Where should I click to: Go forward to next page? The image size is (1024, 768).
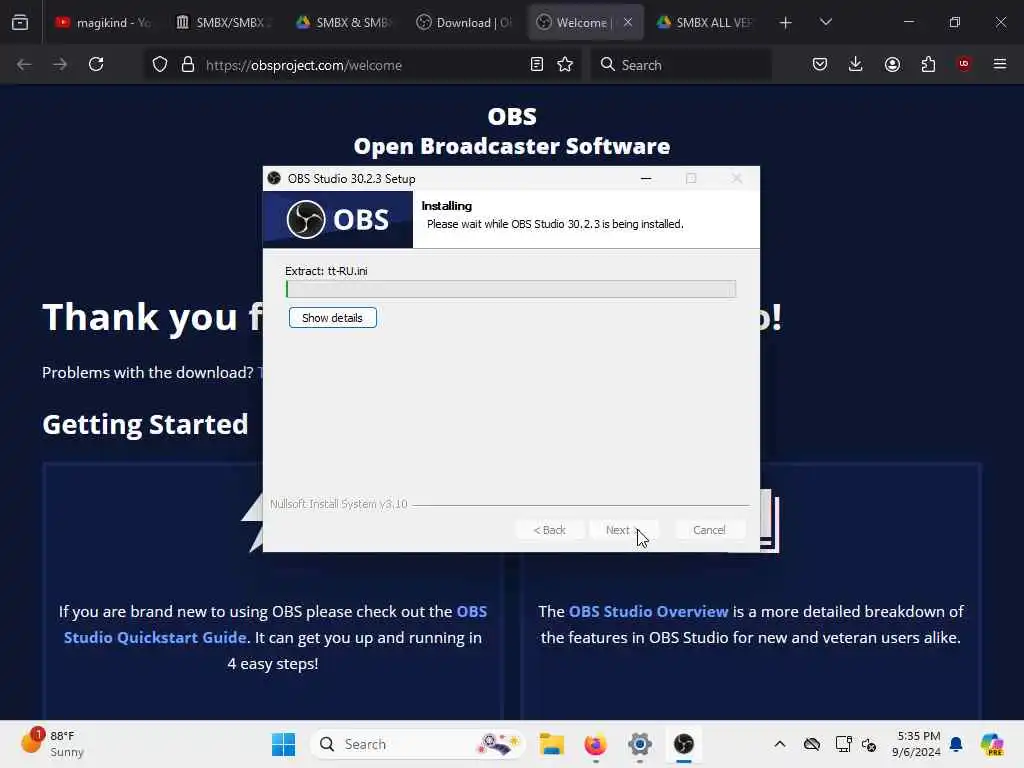tap(60, 65)
